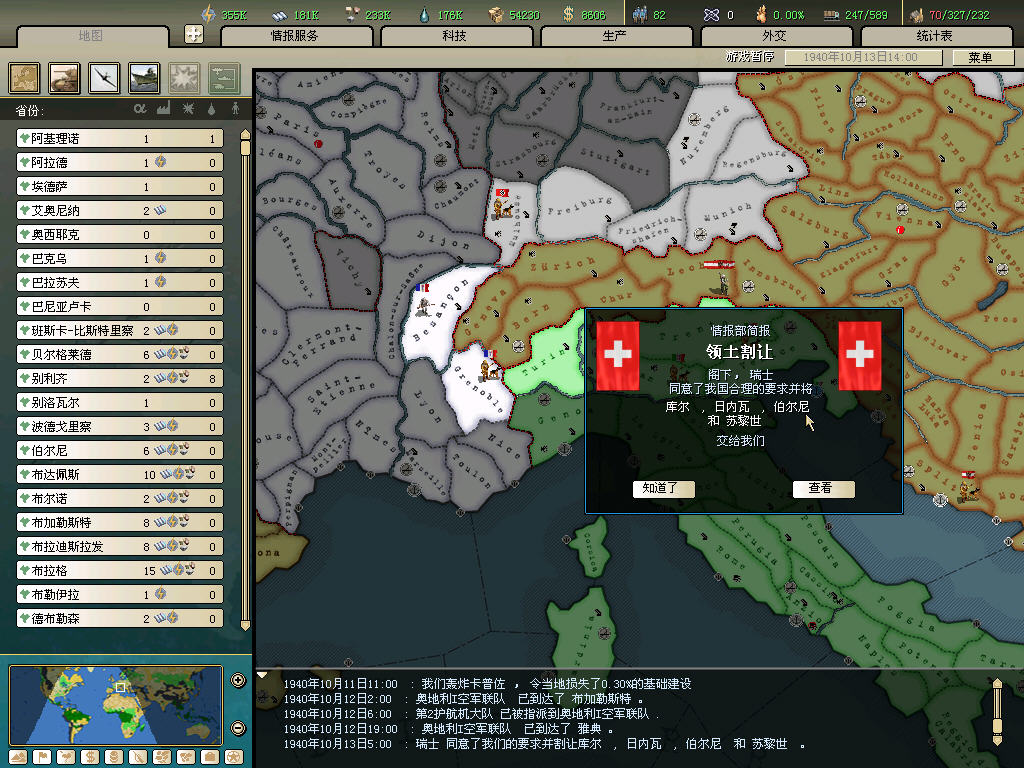Select the air units (plane) list icon

104,78
